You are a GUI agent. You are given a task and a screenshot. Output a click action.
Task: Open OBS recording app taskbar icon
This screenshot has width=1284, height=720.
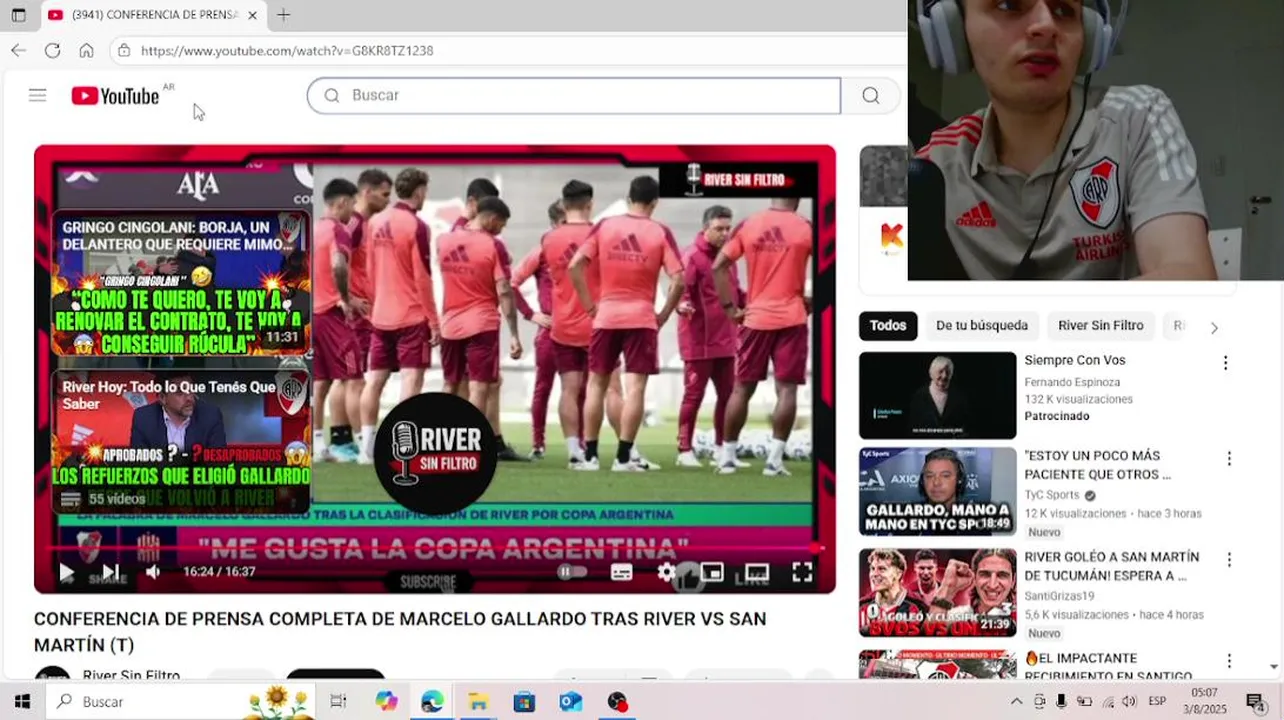[617, 702]
